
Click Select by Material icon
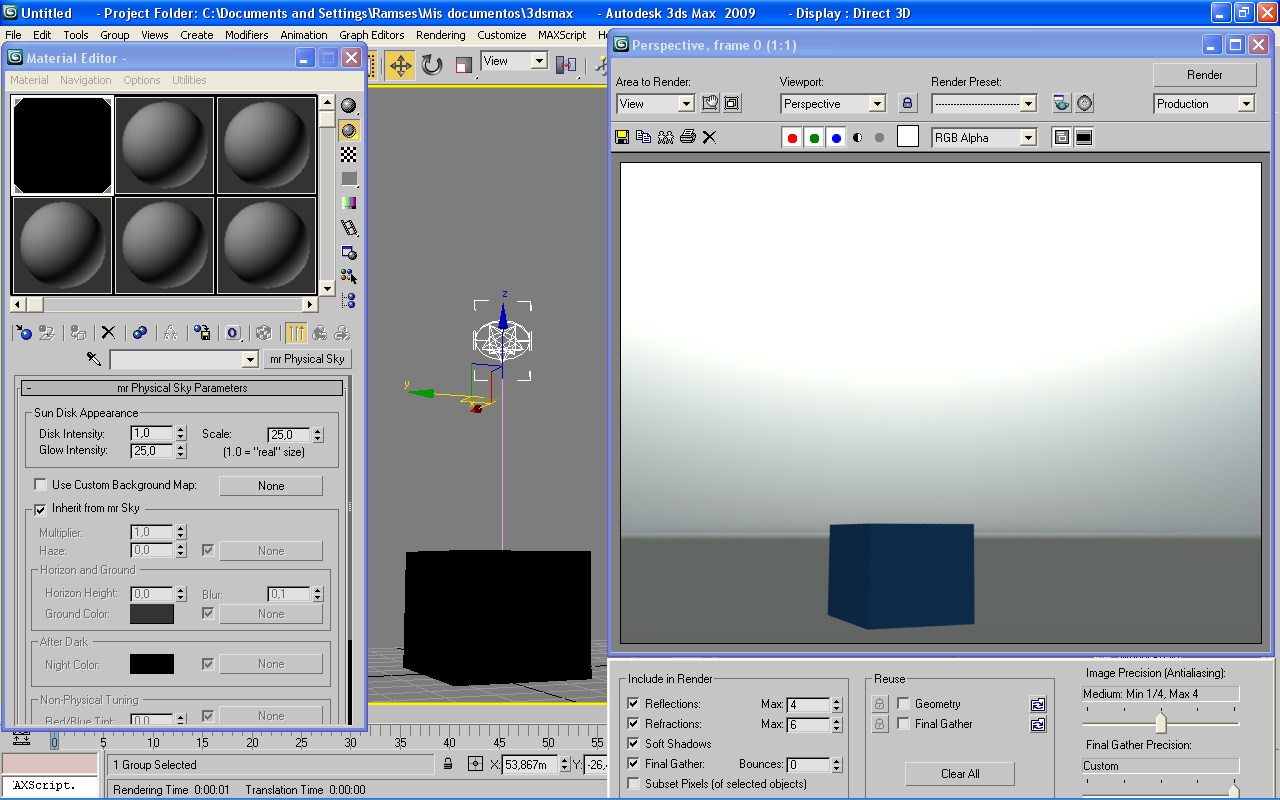[349, 276]
